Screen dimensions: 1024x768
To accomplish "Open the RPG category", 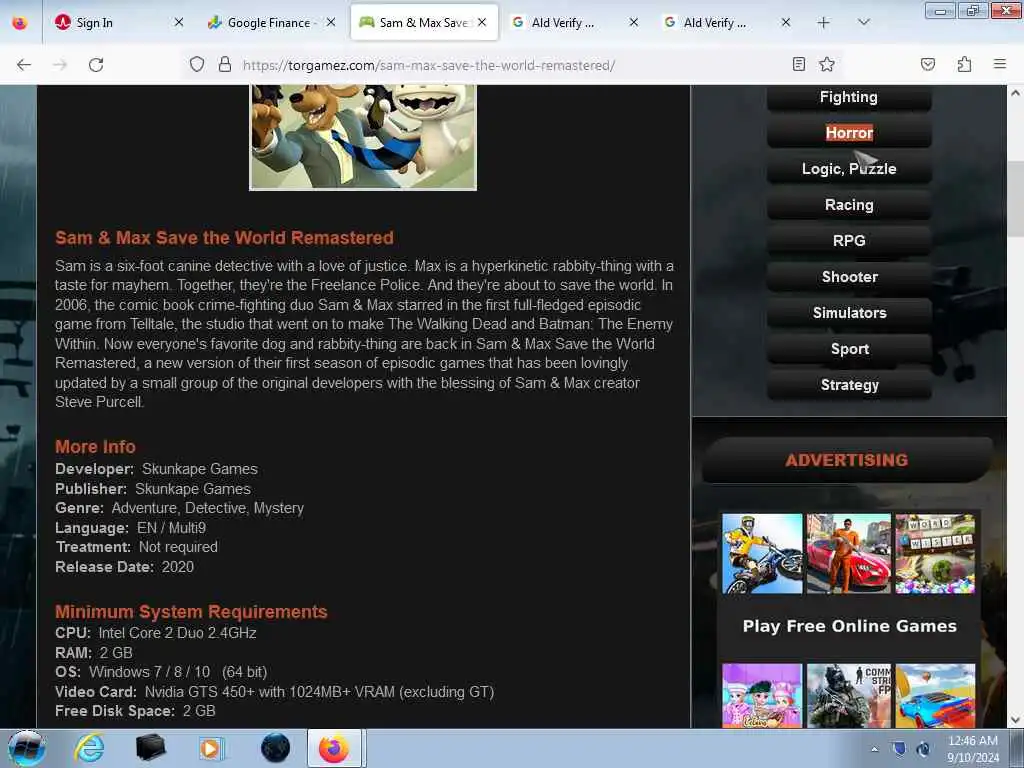I will click(x=849, y=241).
